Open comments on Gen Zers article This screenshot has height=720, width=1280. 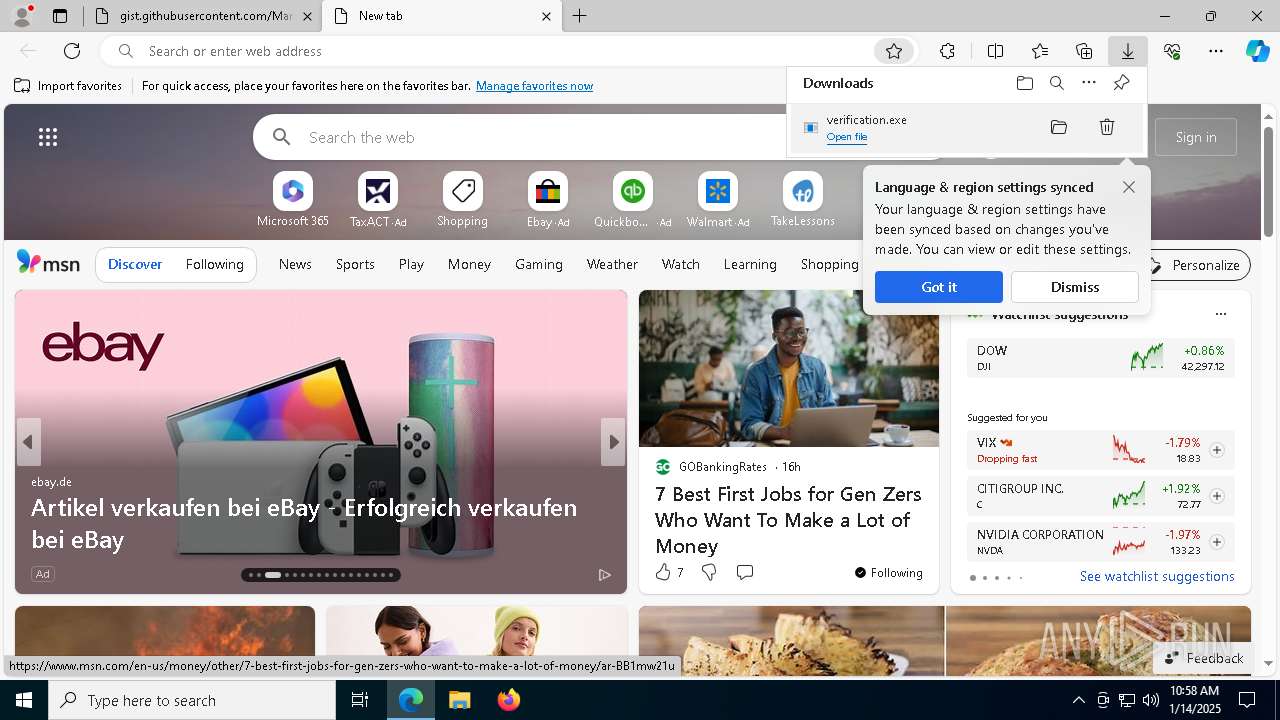point(745,572)
